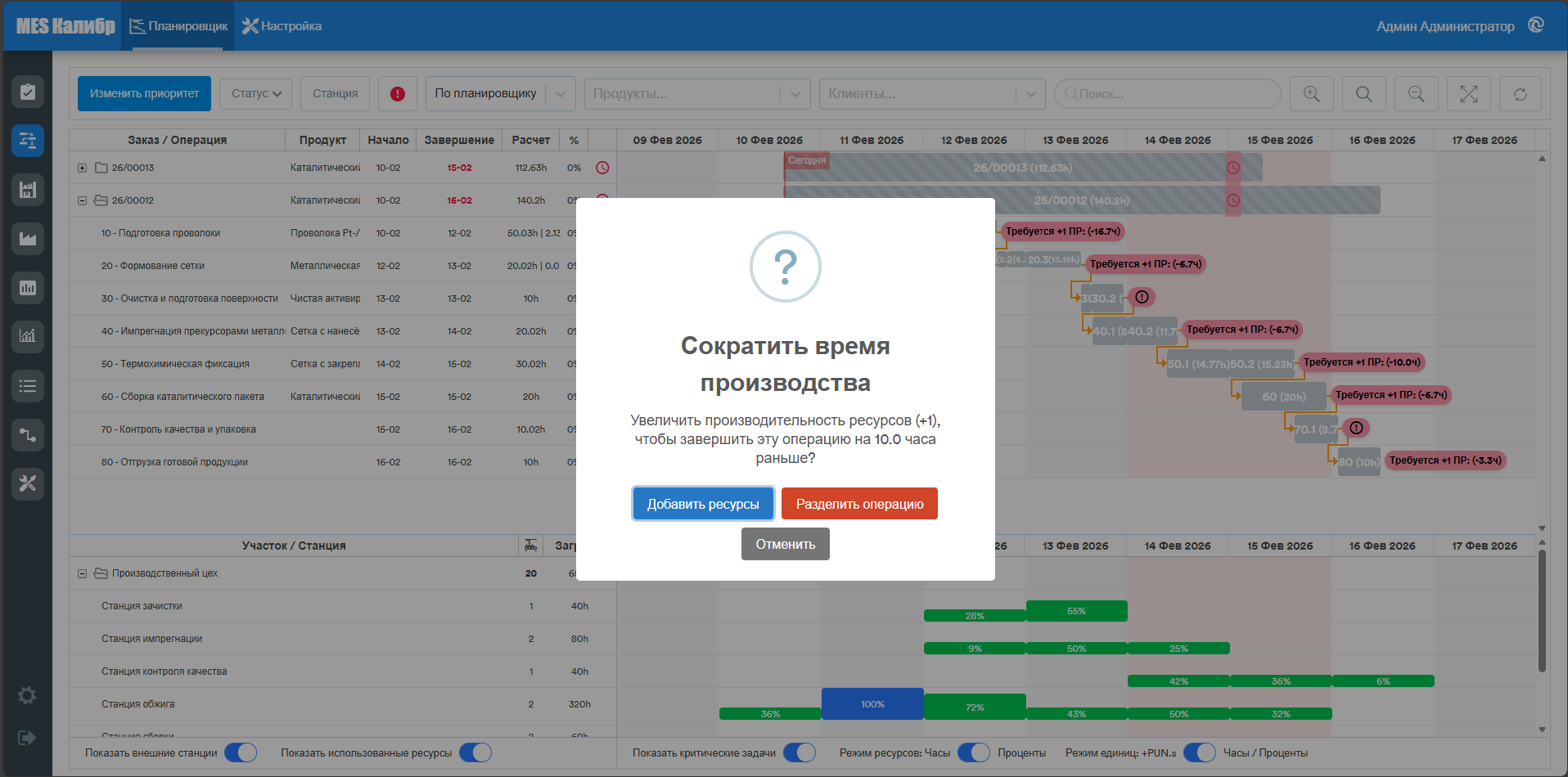Open the Настройка tab
The height and width of the screenshot is (777, 1568).
(x=282, y=26)
